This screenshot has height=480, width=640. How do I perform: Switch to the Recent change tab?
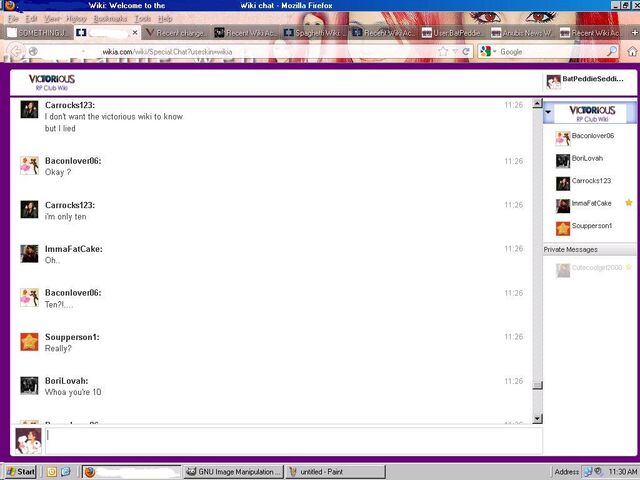pos(177,33)
